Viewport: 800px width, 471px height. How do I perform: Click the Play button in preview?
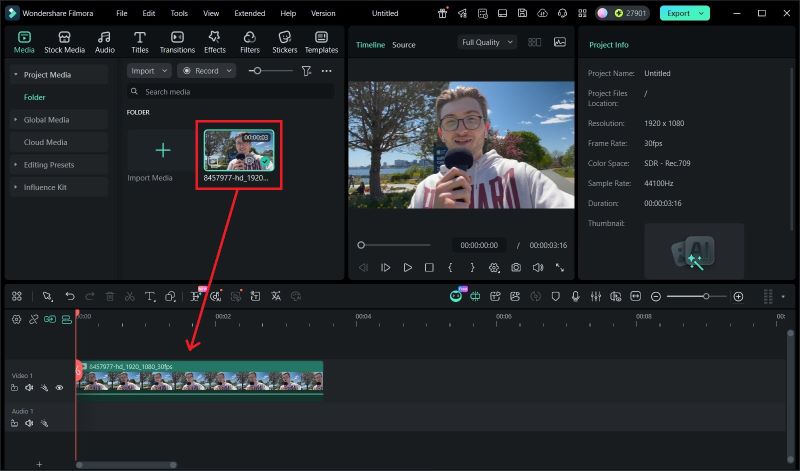pyautogui.click(x=407, y=267)
